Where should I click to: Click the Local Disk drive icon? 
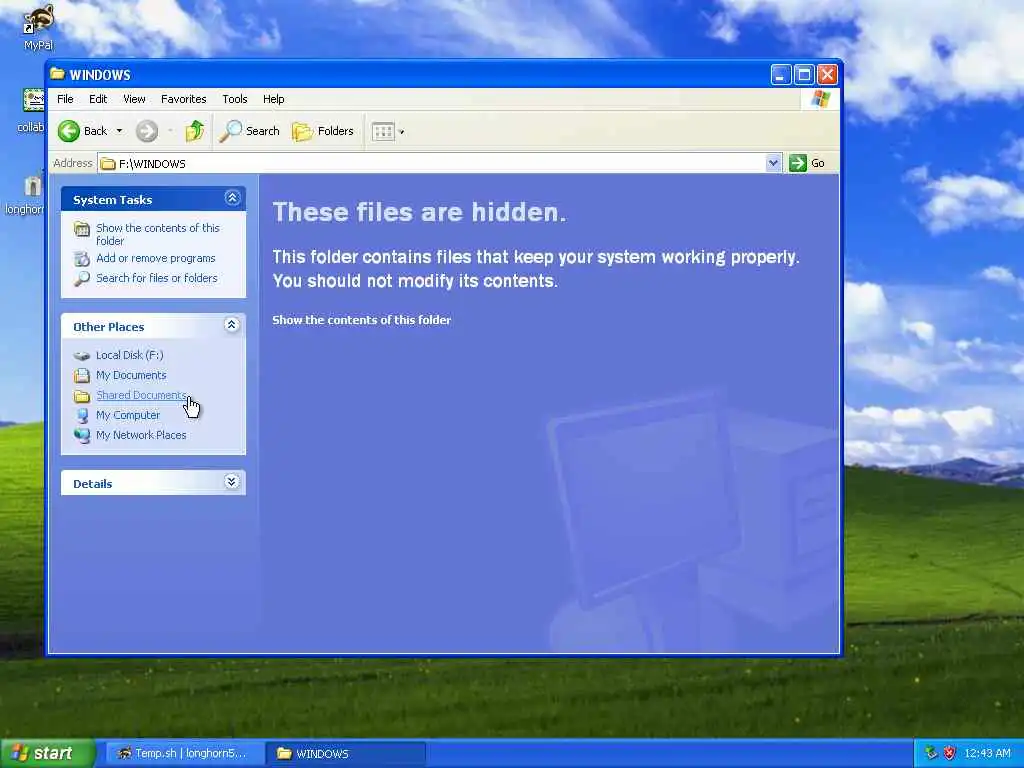point(82,356)
